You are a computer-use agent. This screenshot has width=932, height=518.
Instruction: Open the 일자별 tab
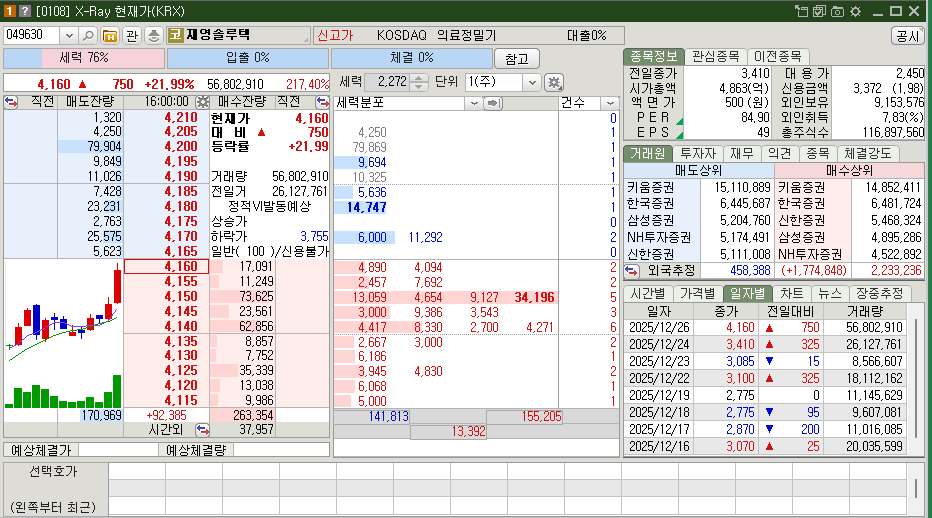click(748, 293)
